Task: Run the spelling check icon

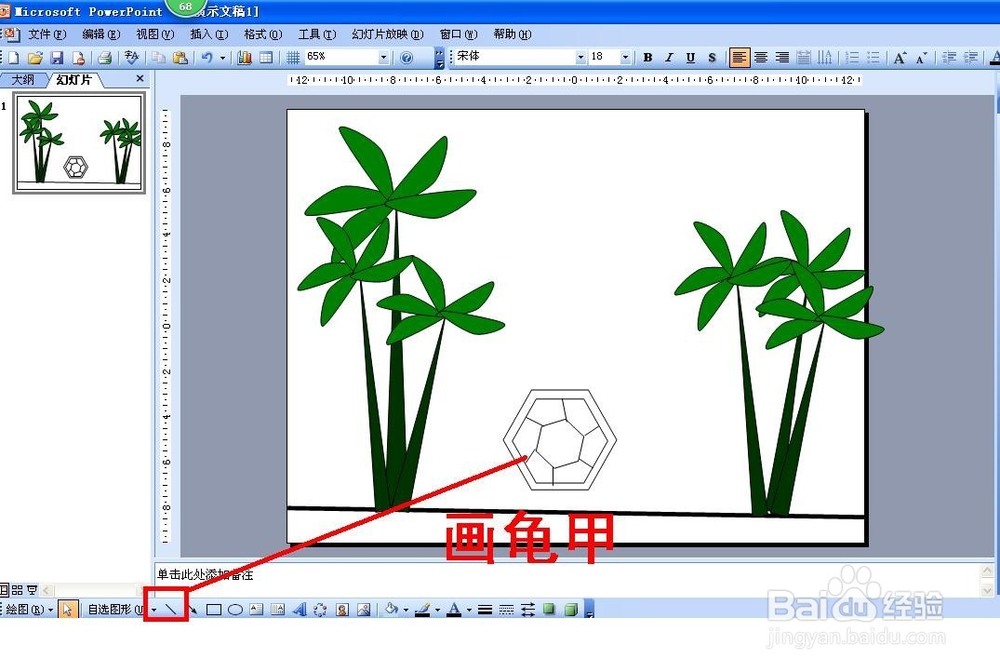Action: click(131, 57)
